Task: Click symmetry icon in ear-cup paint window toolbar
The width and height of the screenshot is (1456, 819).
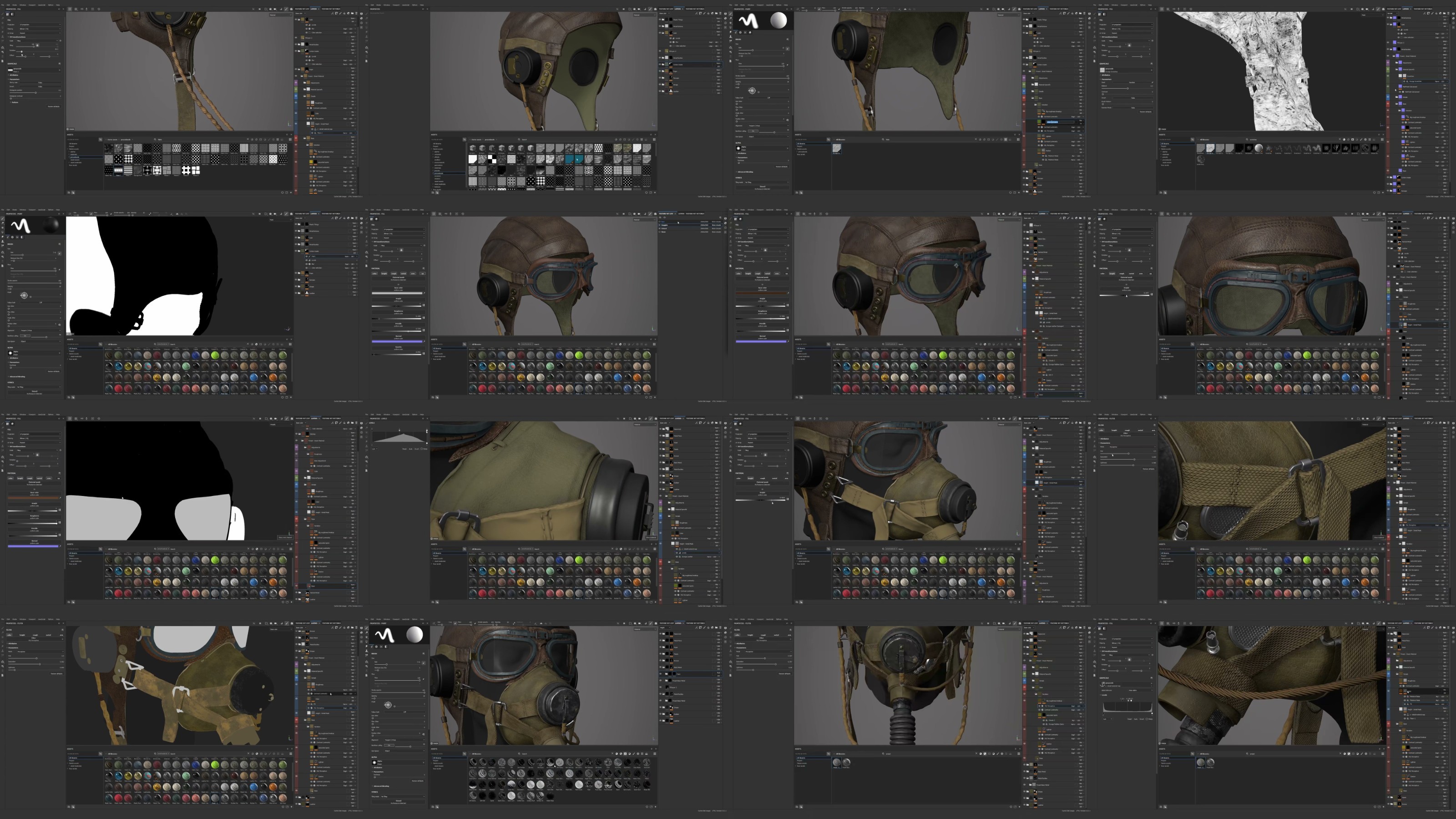Action: (905, 9)
